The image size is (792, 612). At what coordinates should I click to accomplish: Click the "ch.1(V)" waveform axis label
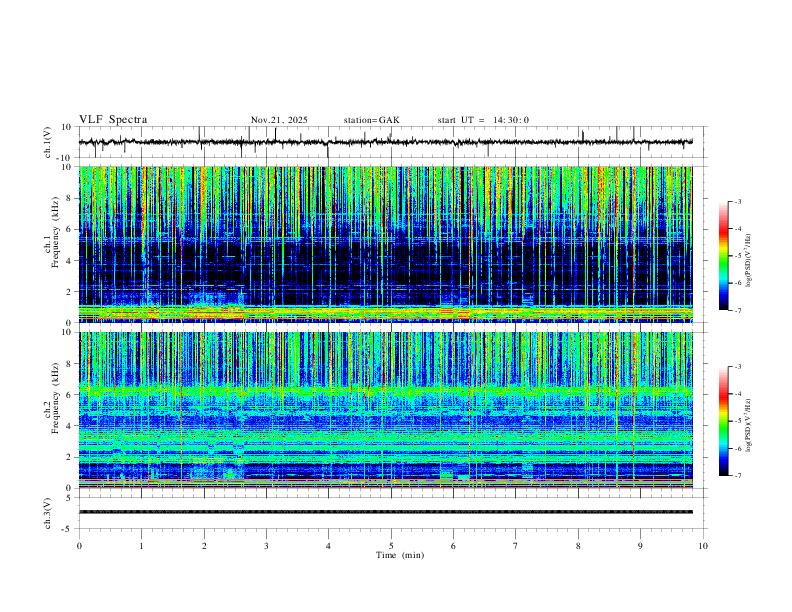click(48, 142)
